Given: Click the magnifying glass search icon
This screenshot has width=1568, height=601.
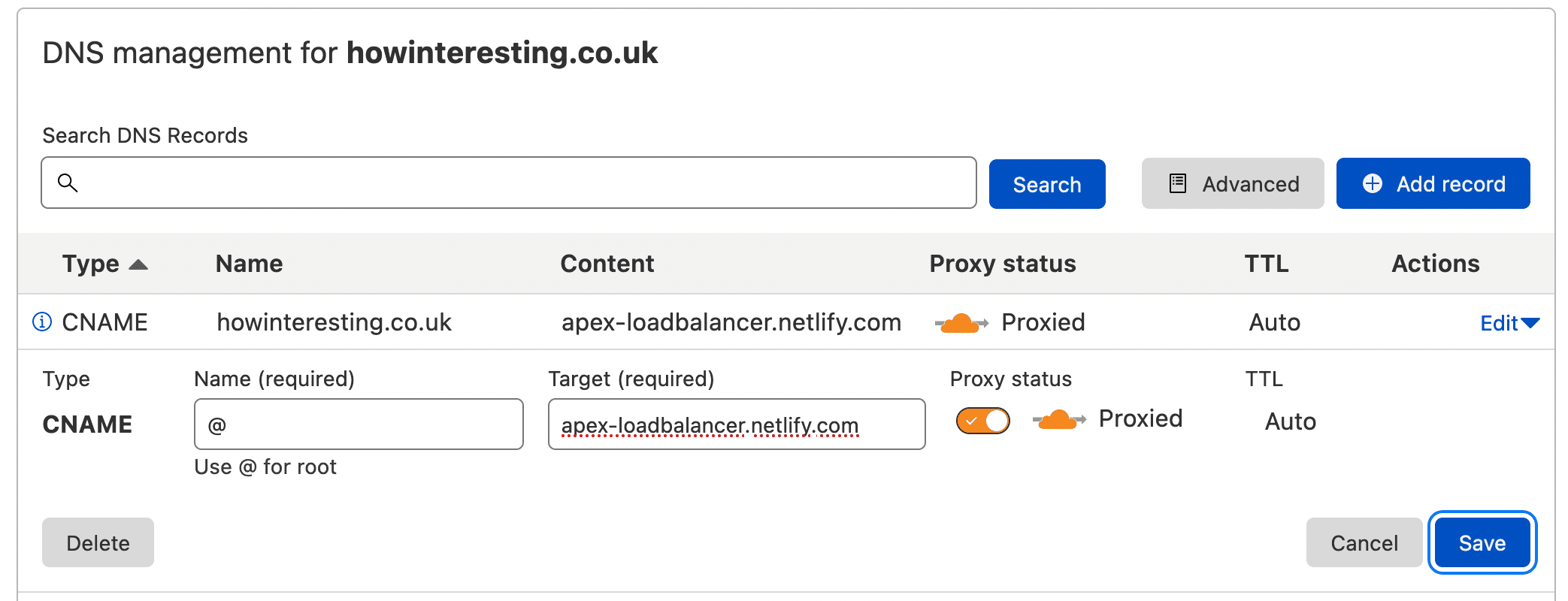Looking at the screenshot, I should (68, 183).
